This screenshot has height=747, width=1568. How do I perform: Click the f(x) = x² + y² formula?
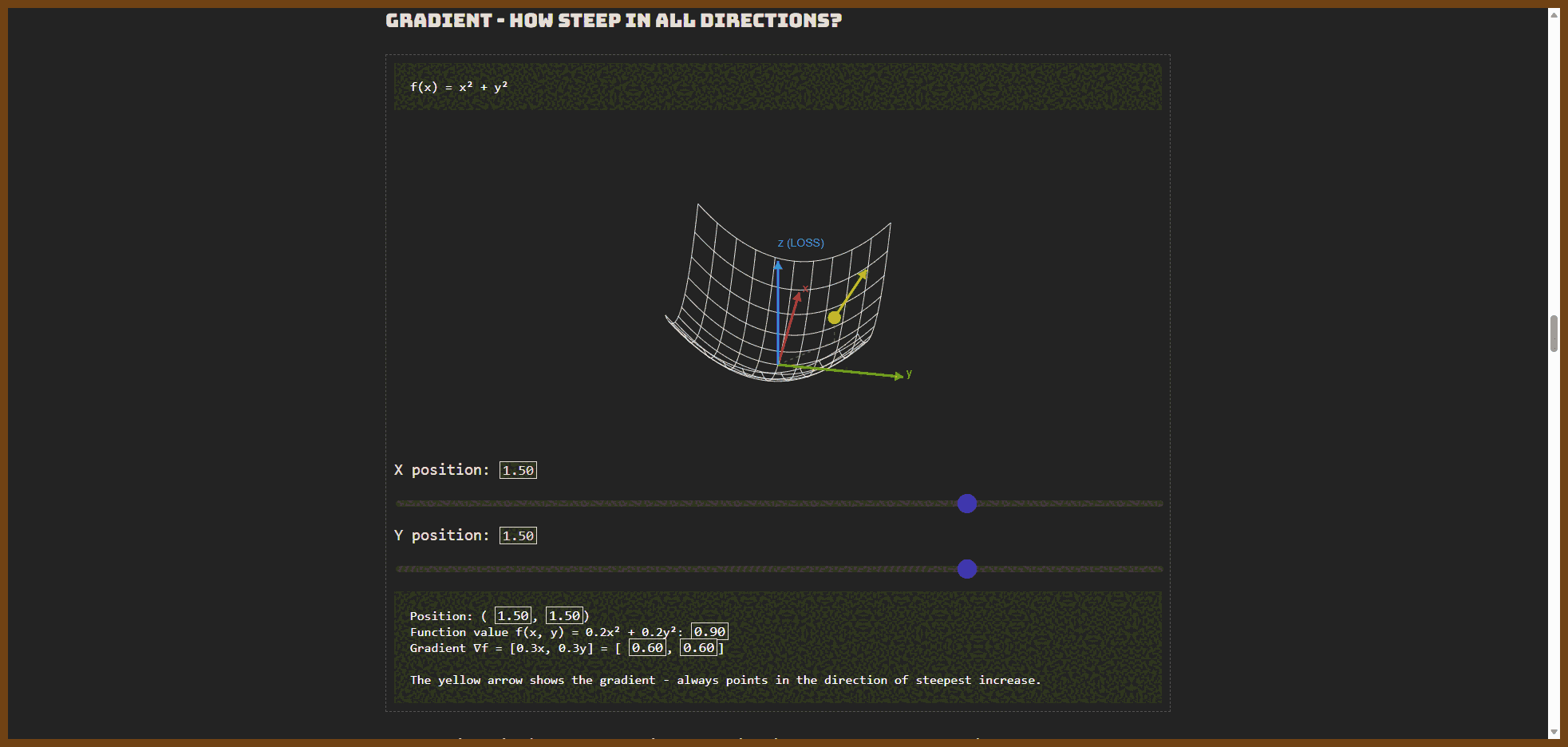tap(459, 87)
